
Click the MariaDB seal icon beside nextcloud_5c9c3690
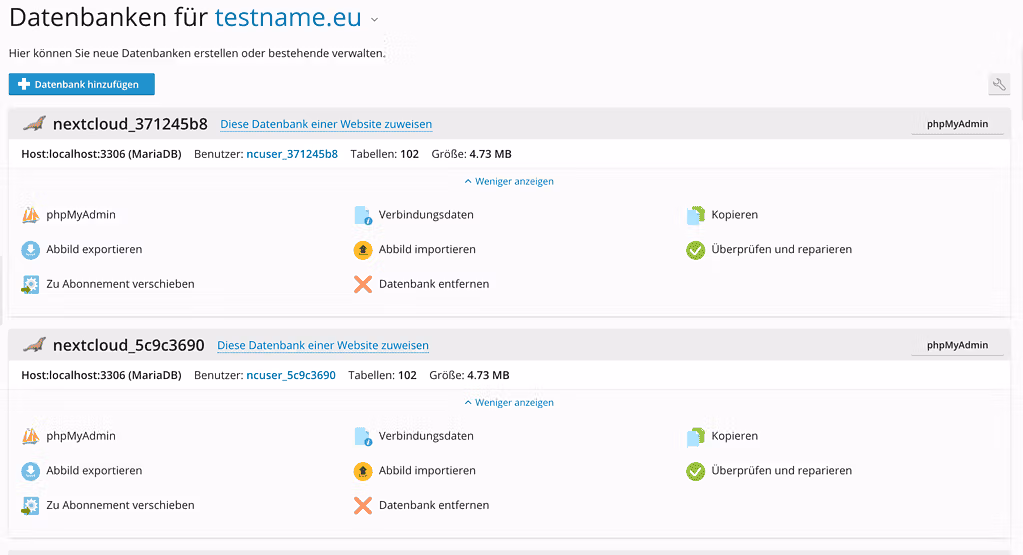click(x=34, y=344)
